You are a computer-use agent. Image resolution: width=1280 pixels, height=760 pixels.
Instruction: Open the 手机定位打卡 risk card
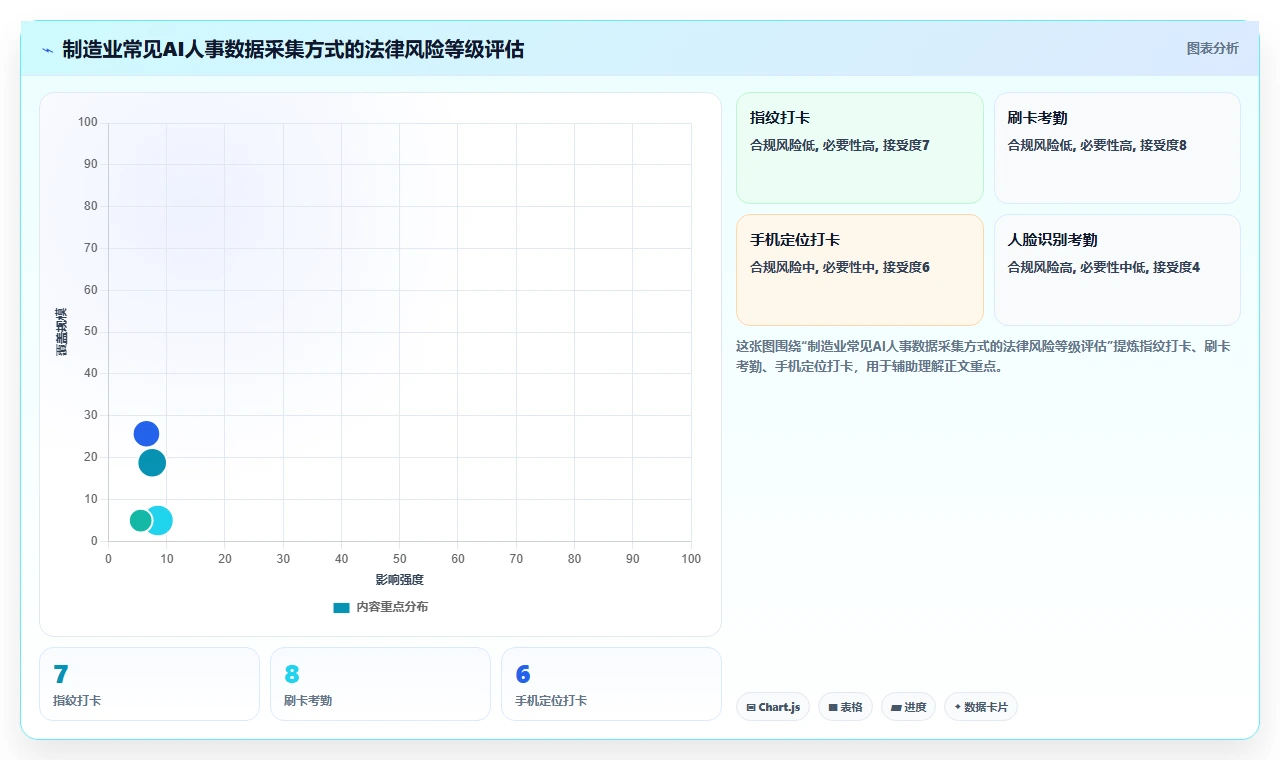tap(860, 270)
